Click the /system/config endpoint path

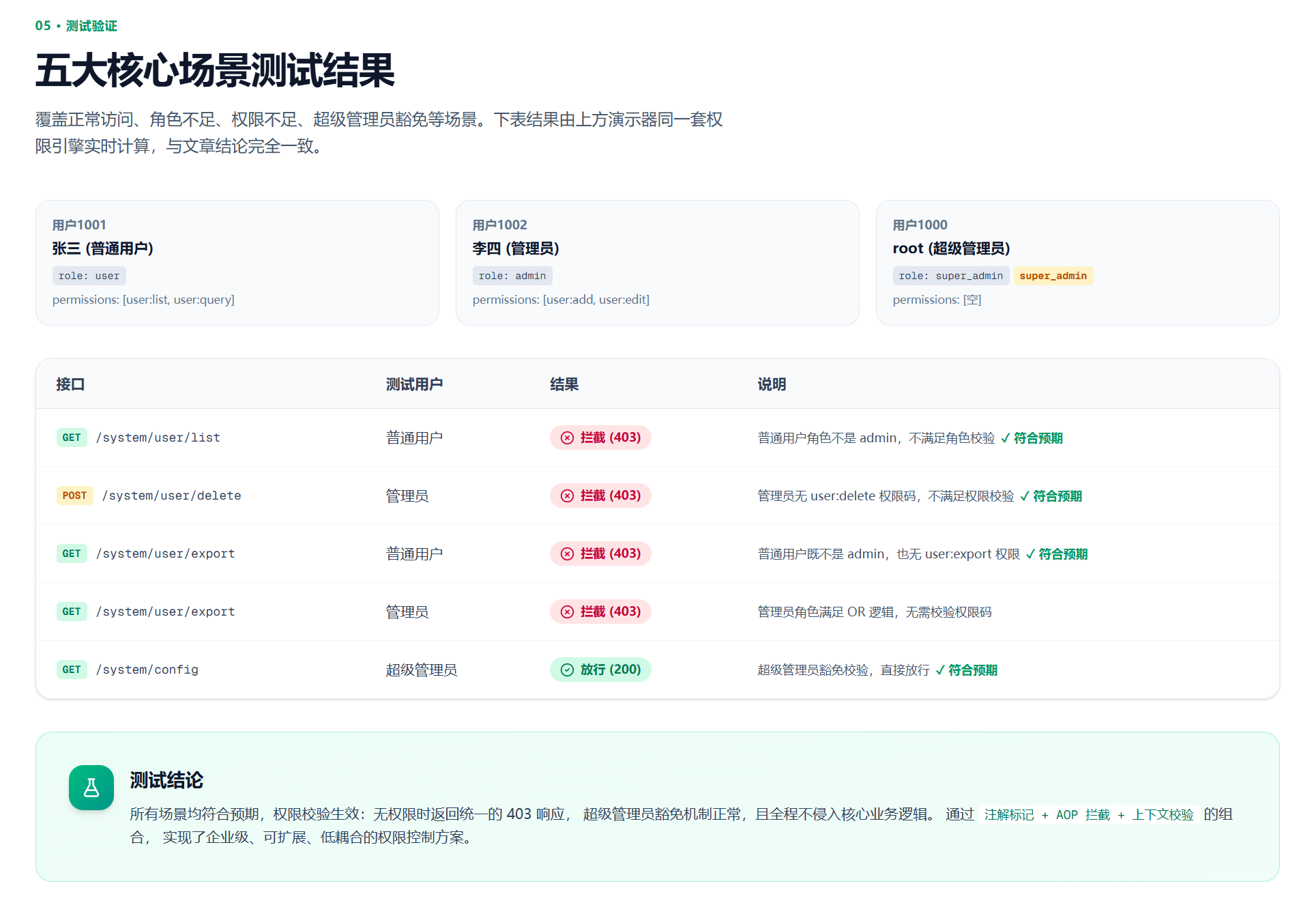coord(147,670)
